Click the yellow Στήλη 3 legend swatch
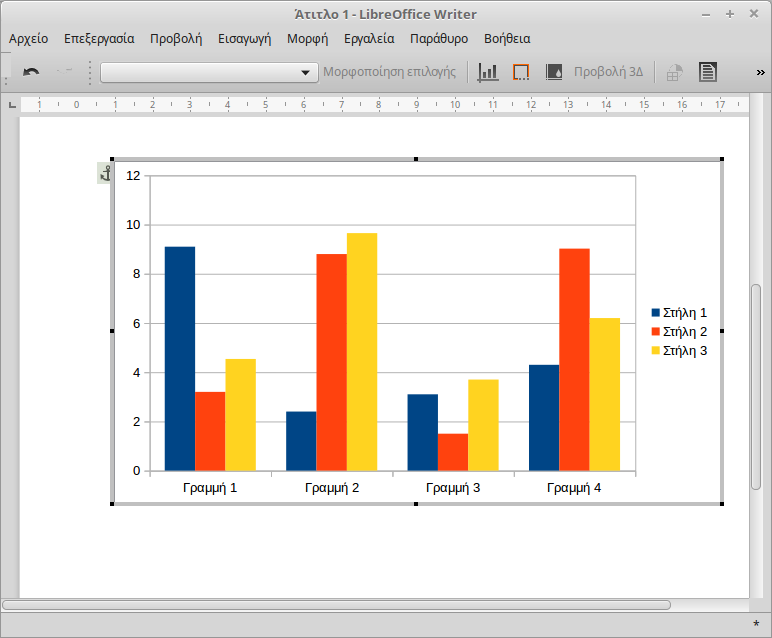The height and width of the screenshot is (638, 772). (656, 350)
